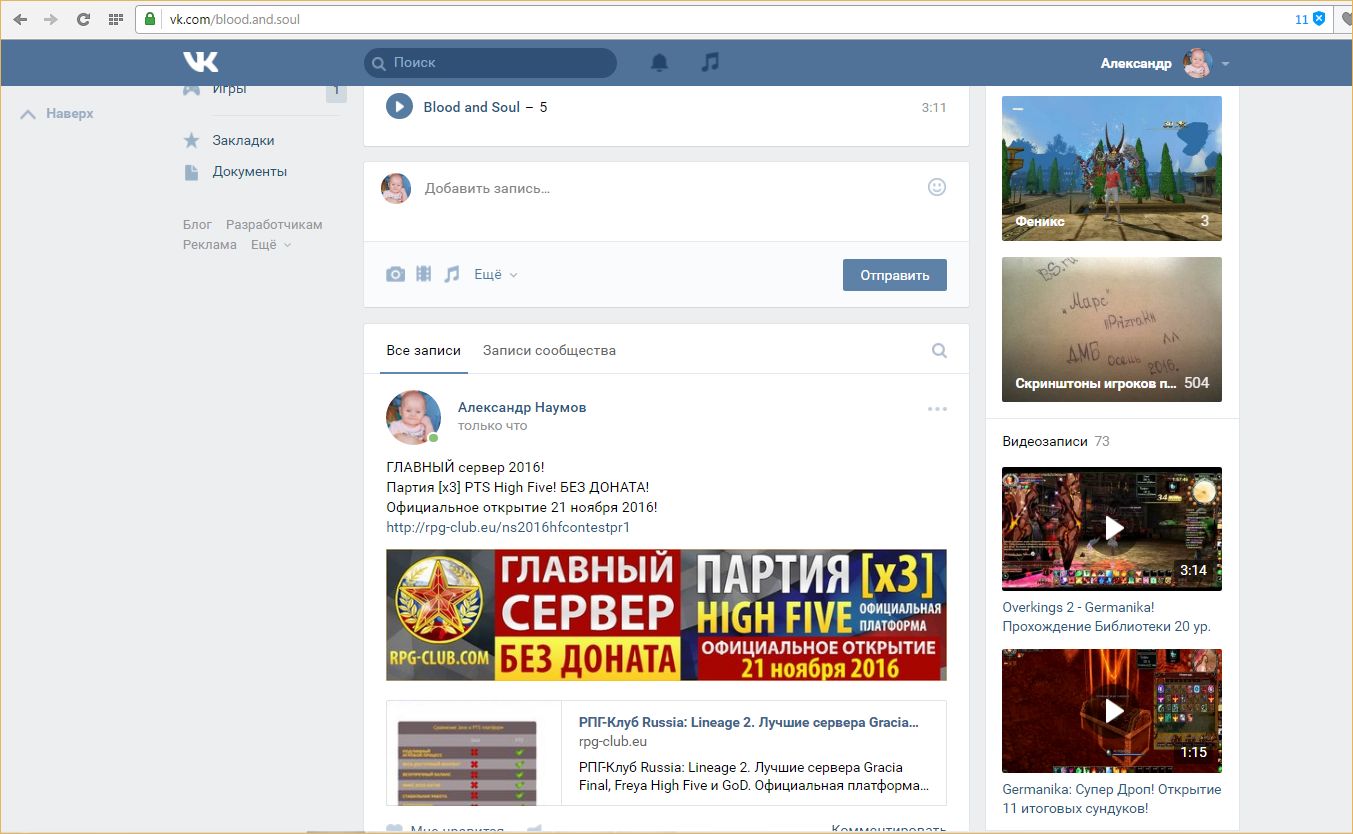Open Germanika: Супер Дроп video title

pos(1111,799)
